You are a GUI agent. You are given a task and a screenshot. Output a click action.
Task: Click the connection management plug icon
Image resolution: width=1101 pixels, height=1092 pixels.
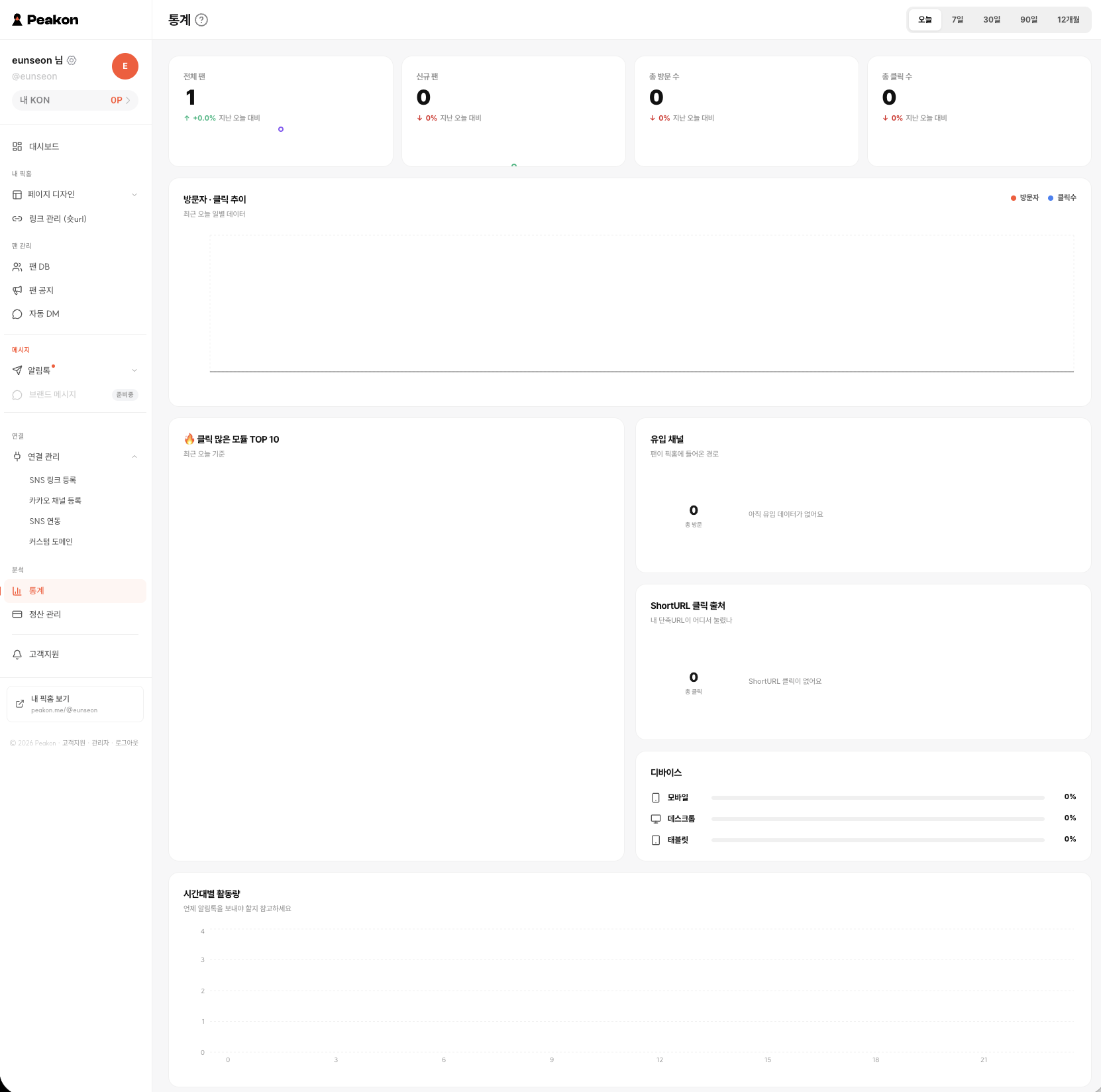pos(17,457)
